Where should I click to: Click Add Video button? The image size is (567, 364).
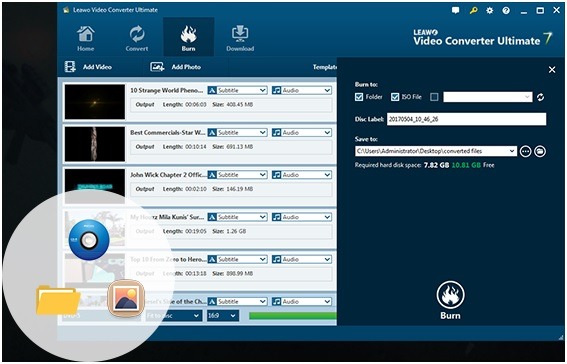pos(88,67)
